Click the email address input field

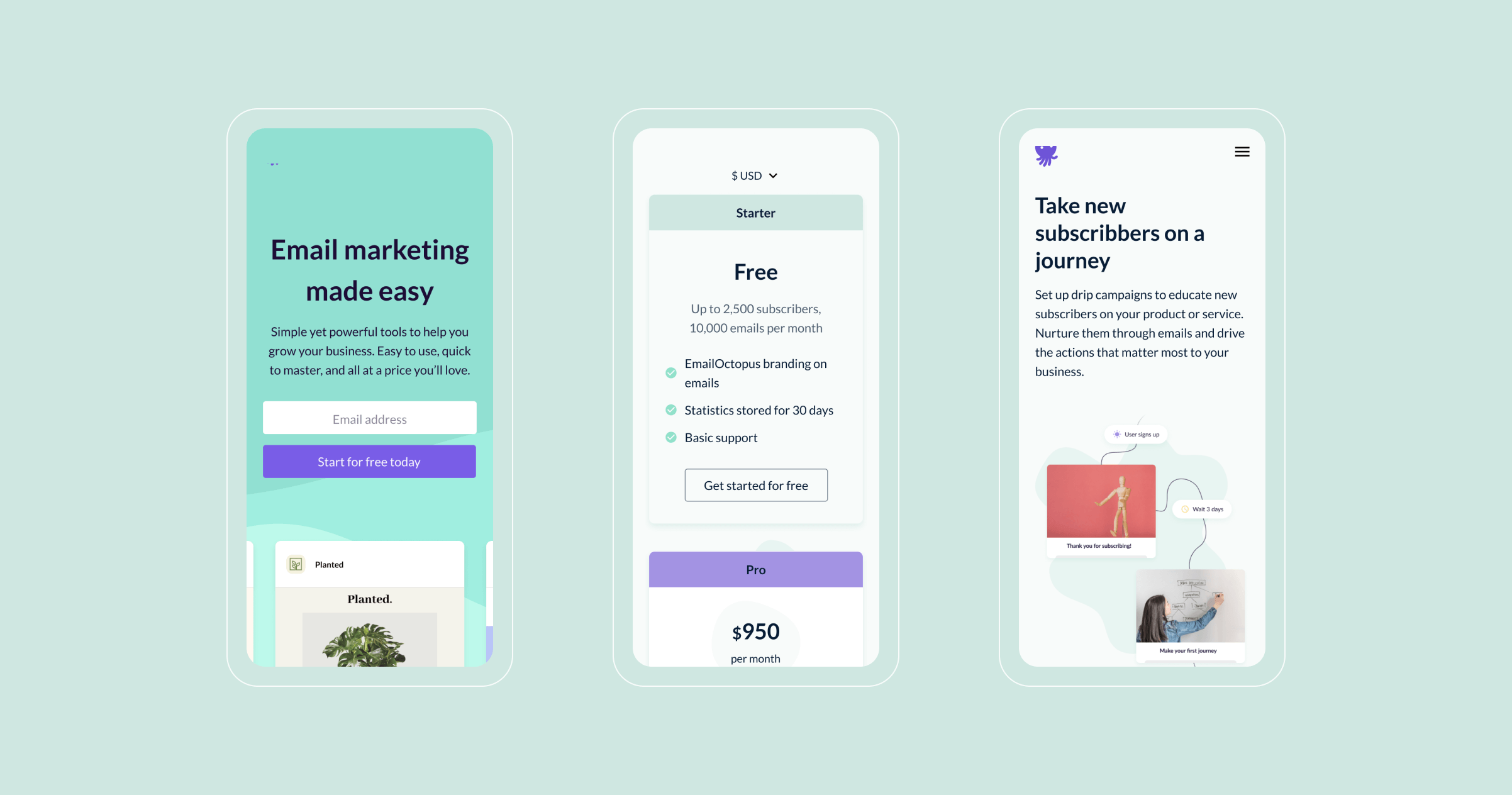370,419
